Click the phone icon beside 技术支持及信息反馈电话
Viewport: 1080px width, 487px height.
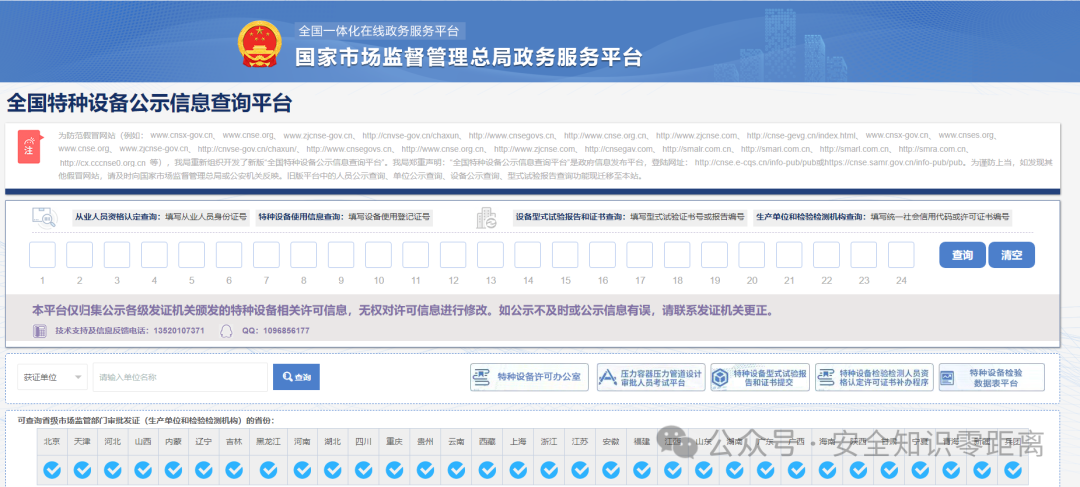[x=40, y=331]
